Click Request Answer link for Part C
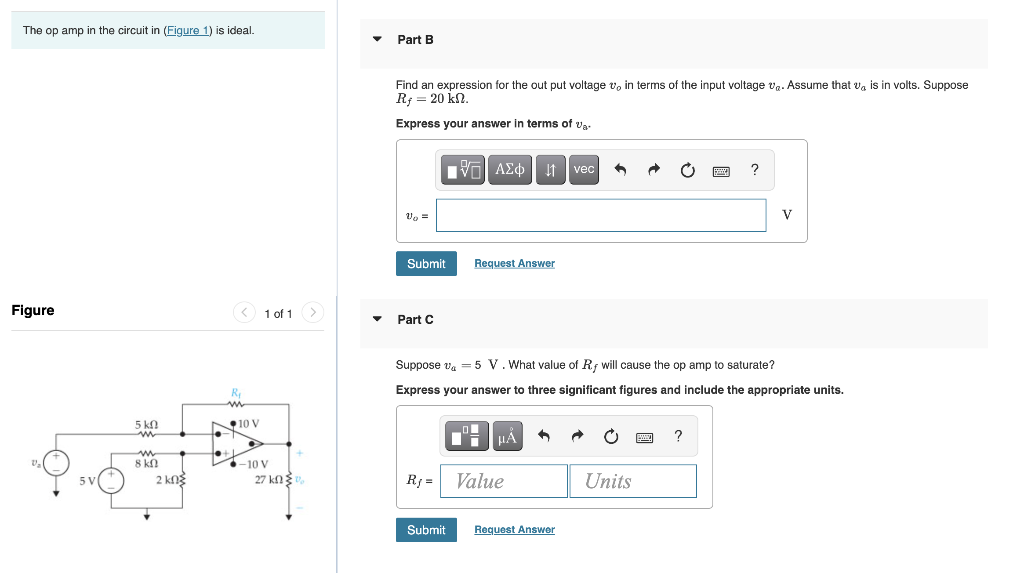 click(515, 529)
